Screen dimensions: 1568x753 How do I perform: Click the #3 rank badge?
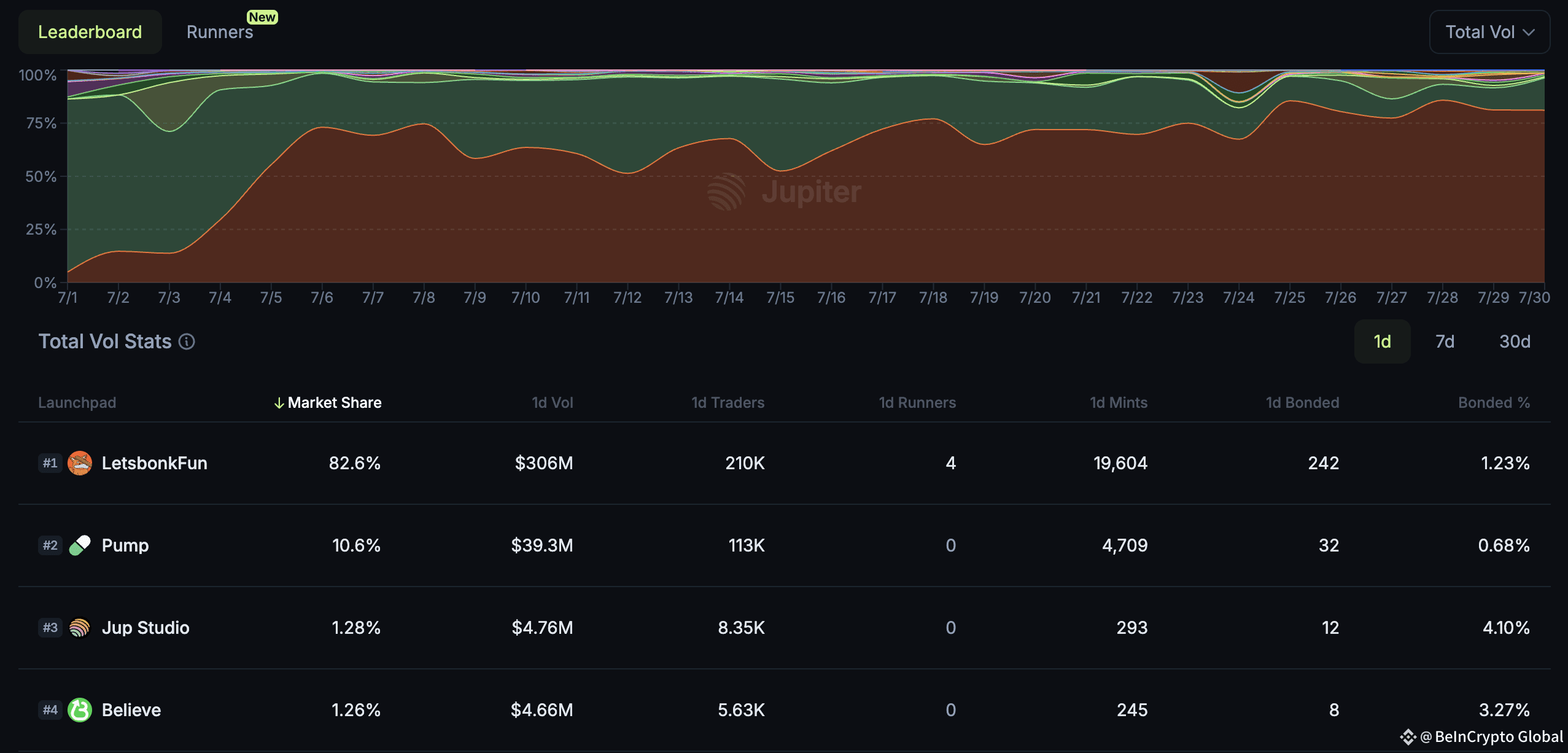[x=50, y=628]
